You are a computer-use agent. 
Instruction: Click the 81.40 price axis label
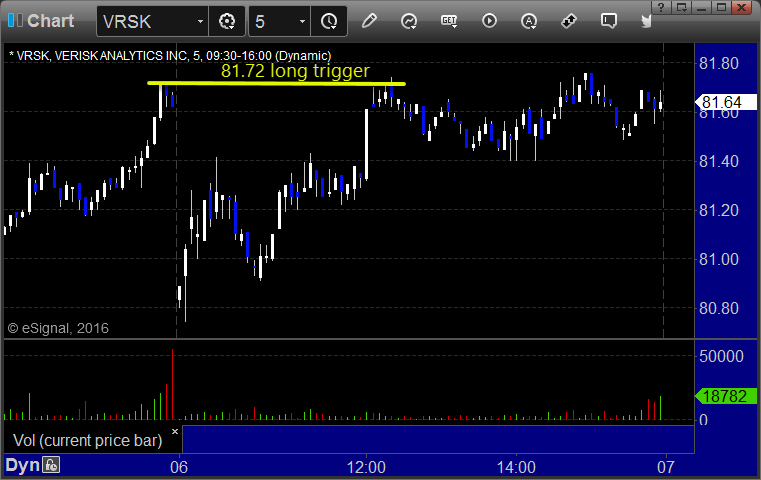(x=718, y=161)
